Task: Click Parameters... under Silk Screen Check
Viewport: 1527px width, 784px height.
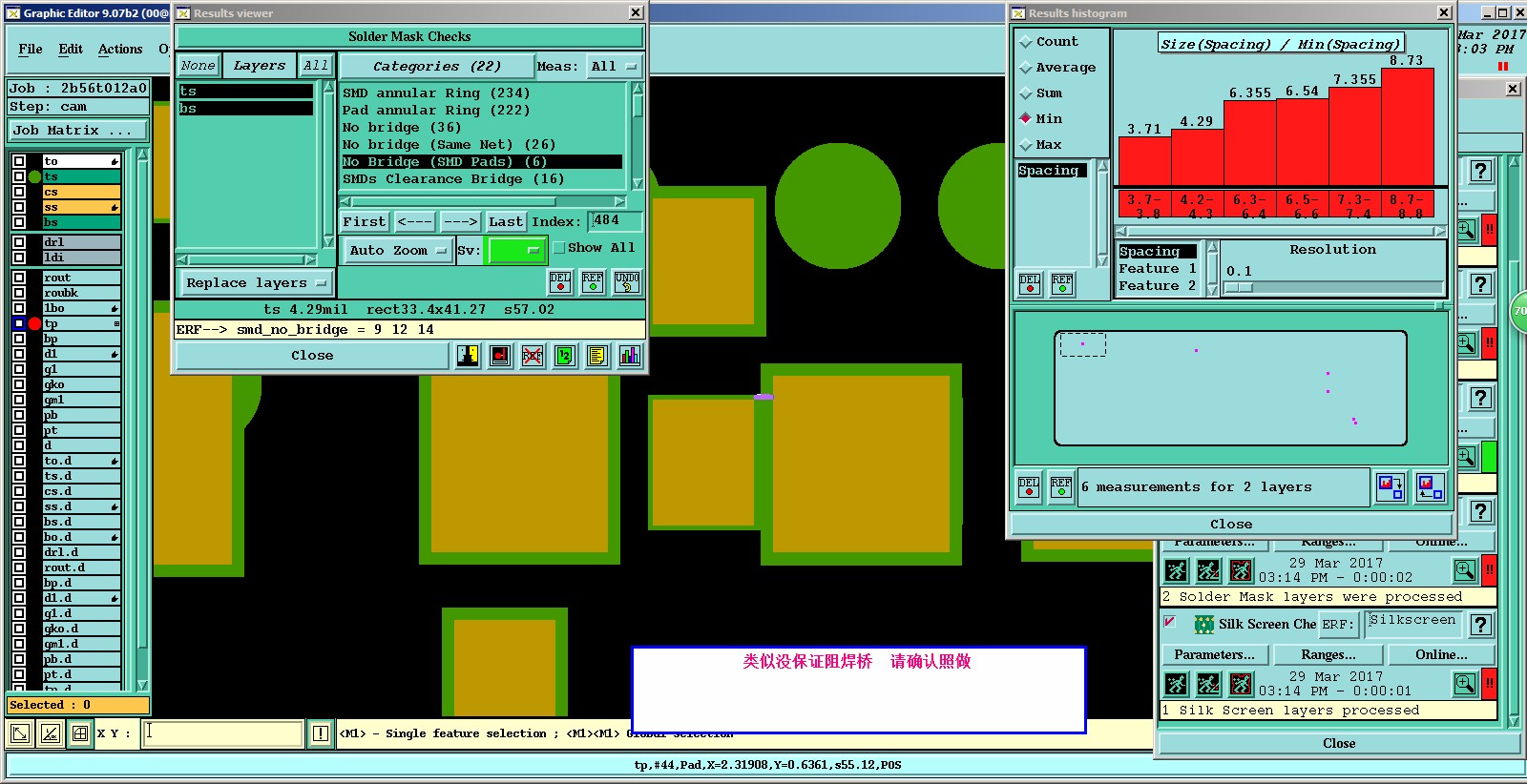Action: [1214, 655]
